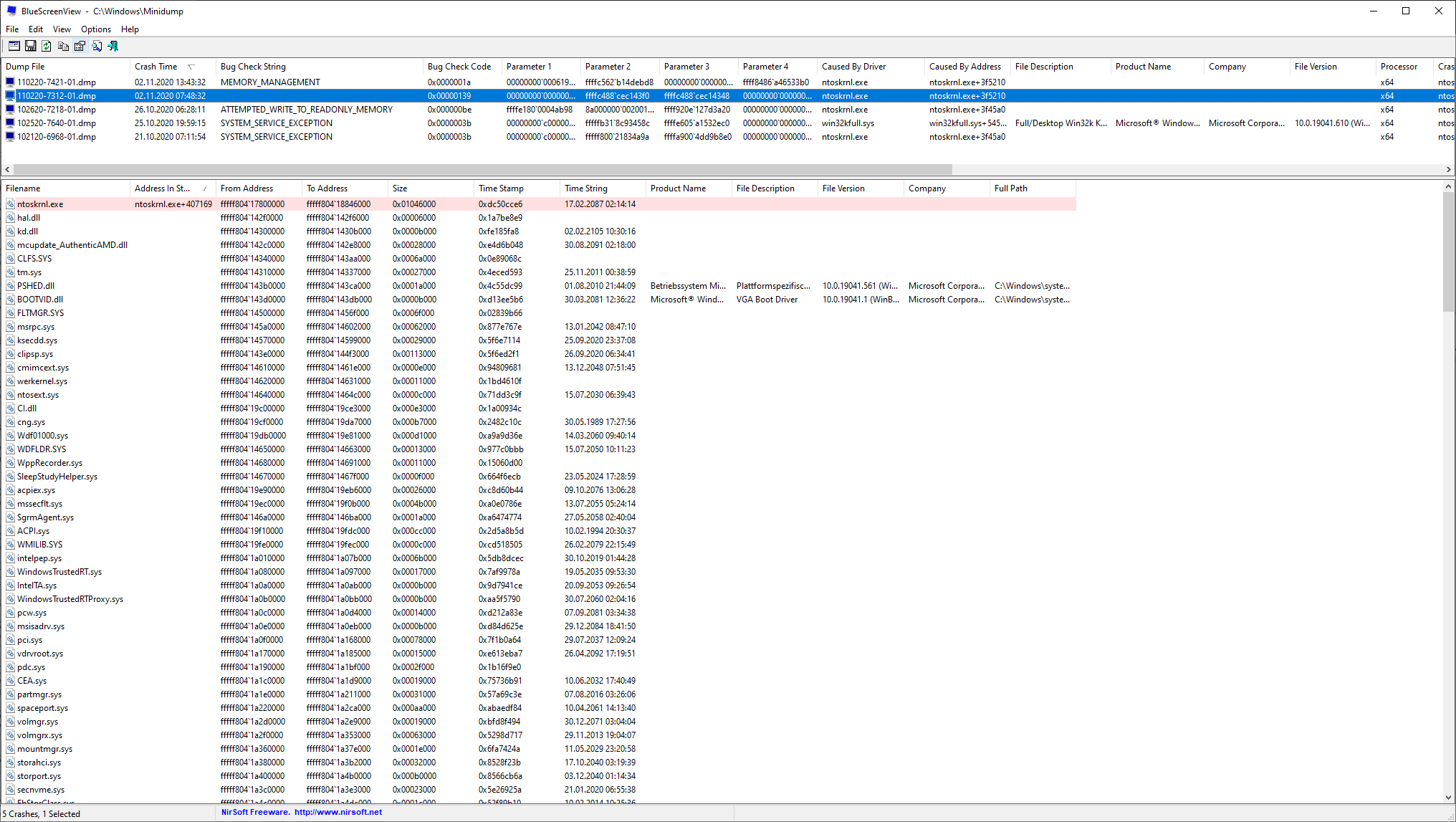Click the BlueScreenView title bar app icon
The image size is (1456, 822).
11,11
